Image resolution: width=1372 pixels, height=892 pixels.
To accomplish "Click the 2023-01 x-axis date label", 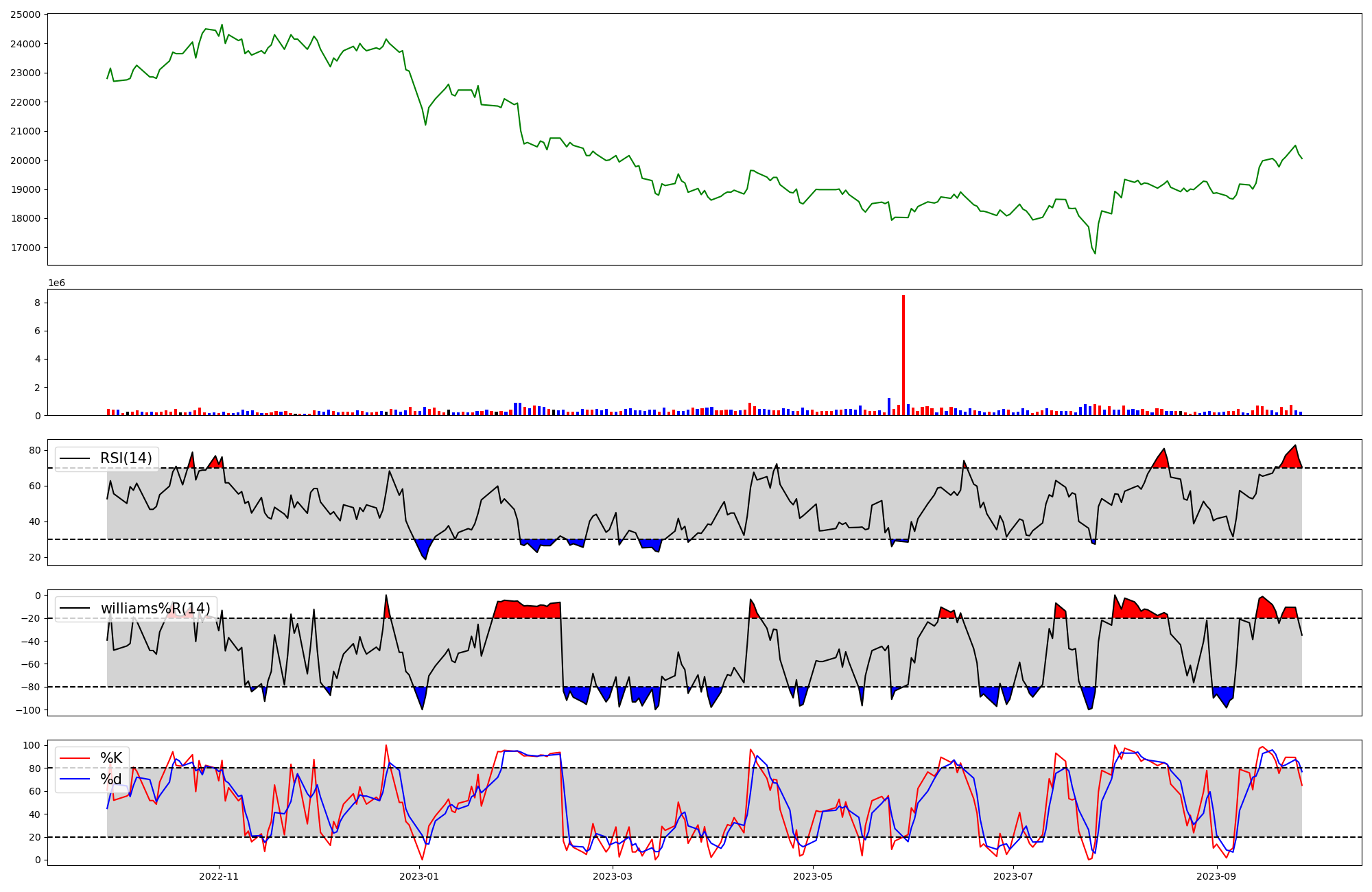I will point(418,876).
